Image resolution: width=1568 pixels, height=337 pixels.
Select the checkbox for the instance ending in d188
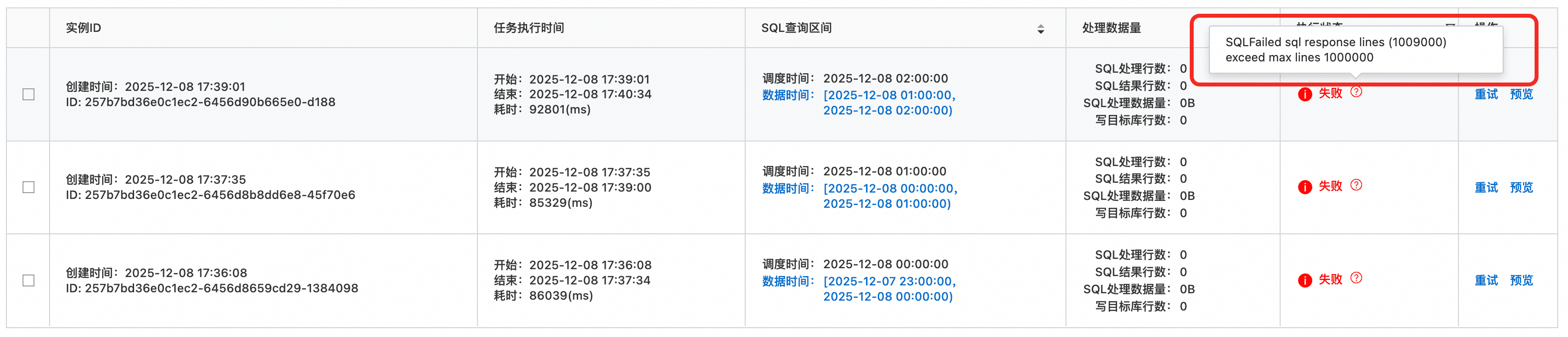pyautogui.click(x=28, y=94)
